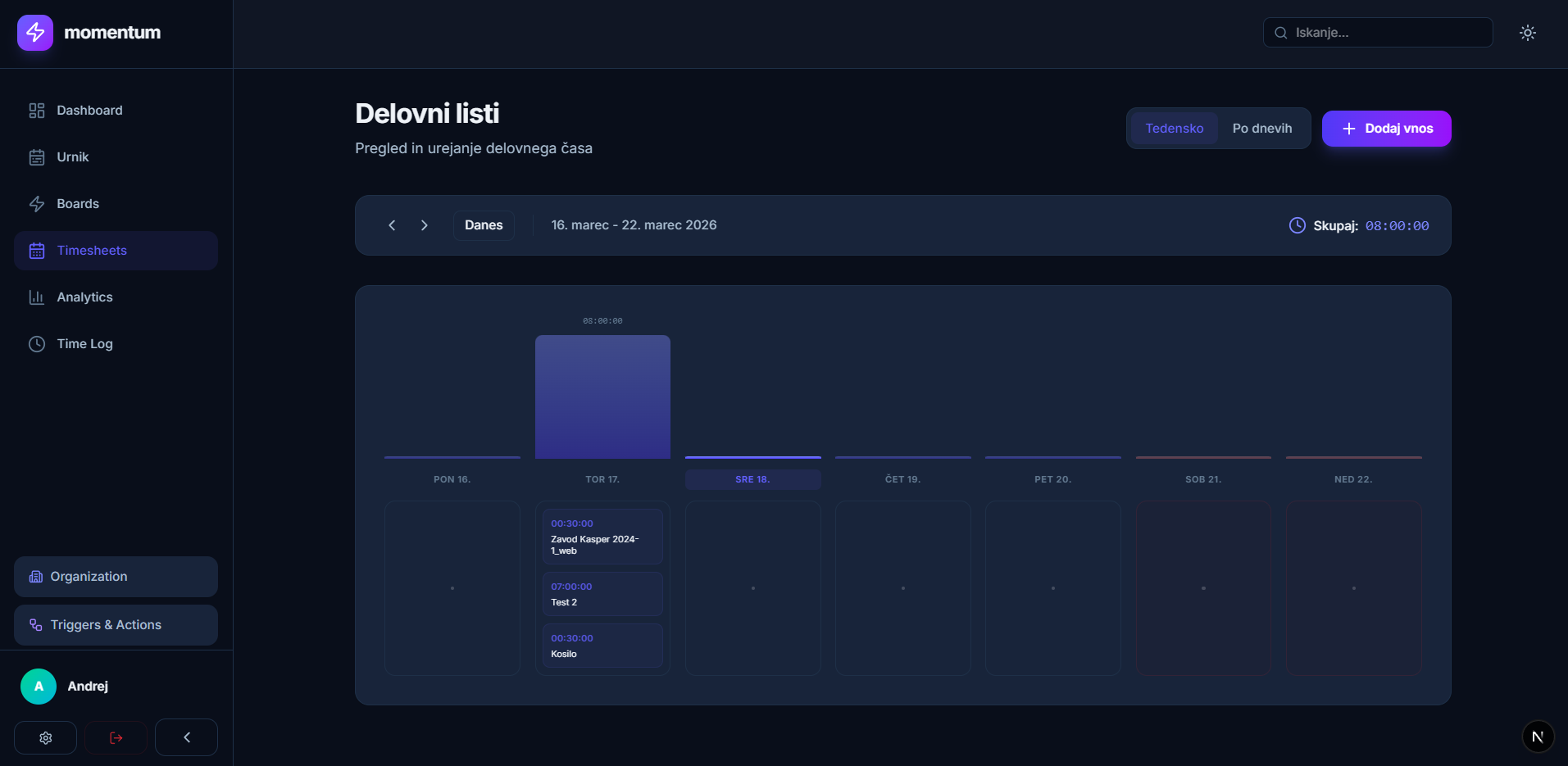Switch to the Tedensko weekly view
Image resolution: width=1568 pixels, height=766 pixels.
tap(1174, 129)
